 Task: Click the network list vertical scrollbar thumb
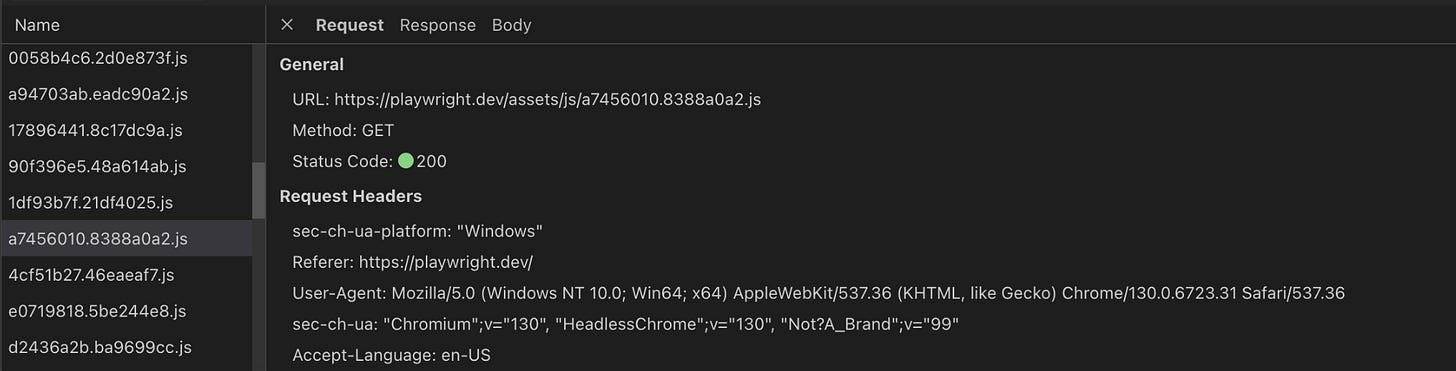pos(259,190)
